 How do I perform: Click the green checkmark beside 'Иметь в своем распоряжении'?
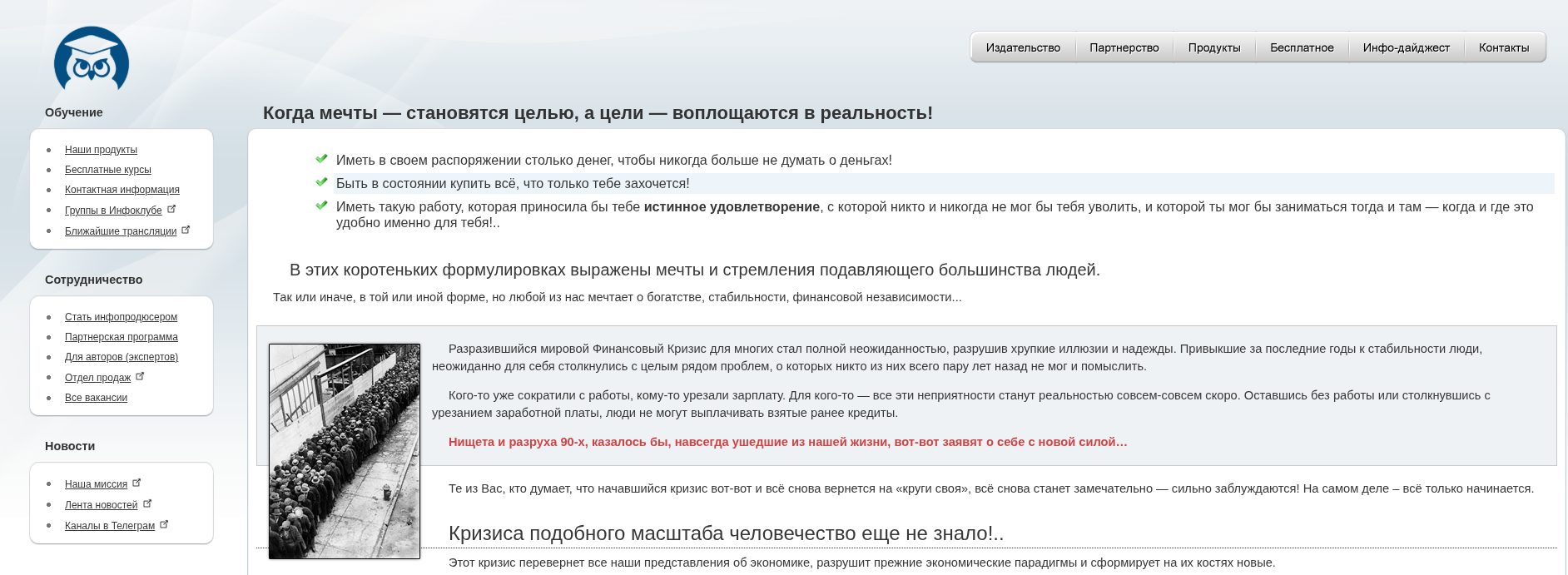point(321,159)
